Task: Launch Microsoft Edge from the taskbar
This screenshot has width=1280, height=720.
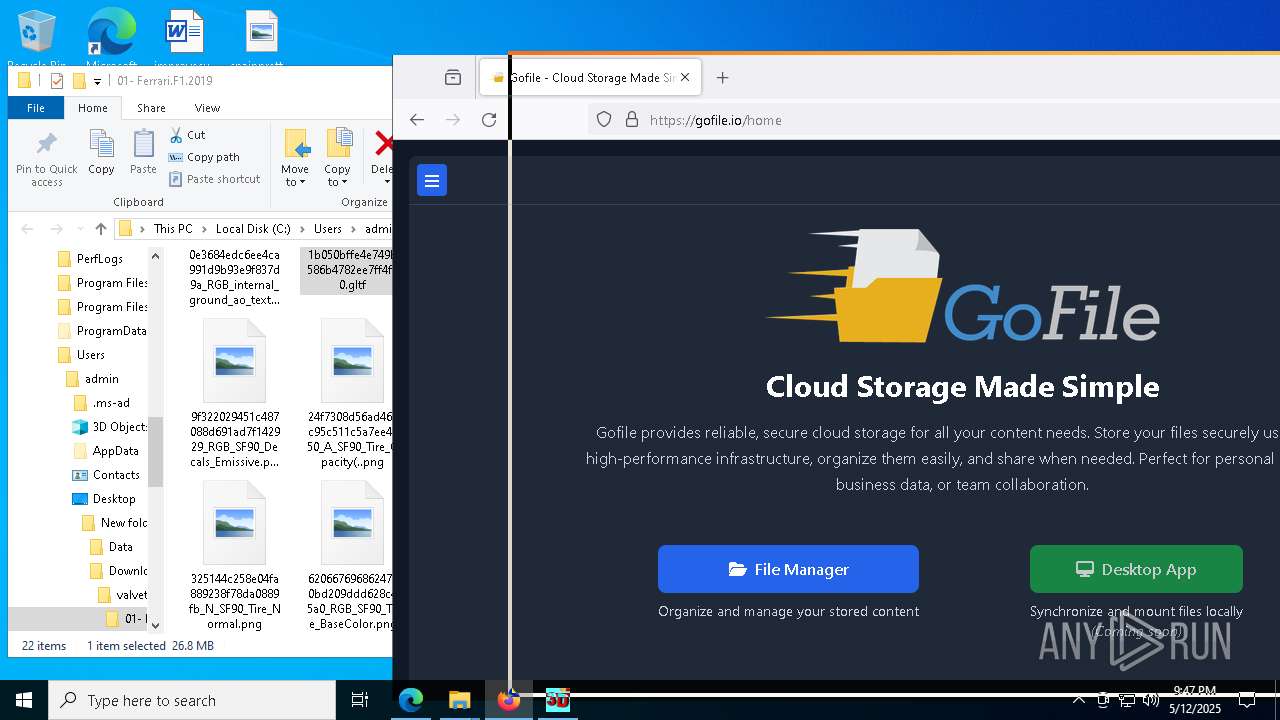Action: pyautogui.click(x=411, y=700)
